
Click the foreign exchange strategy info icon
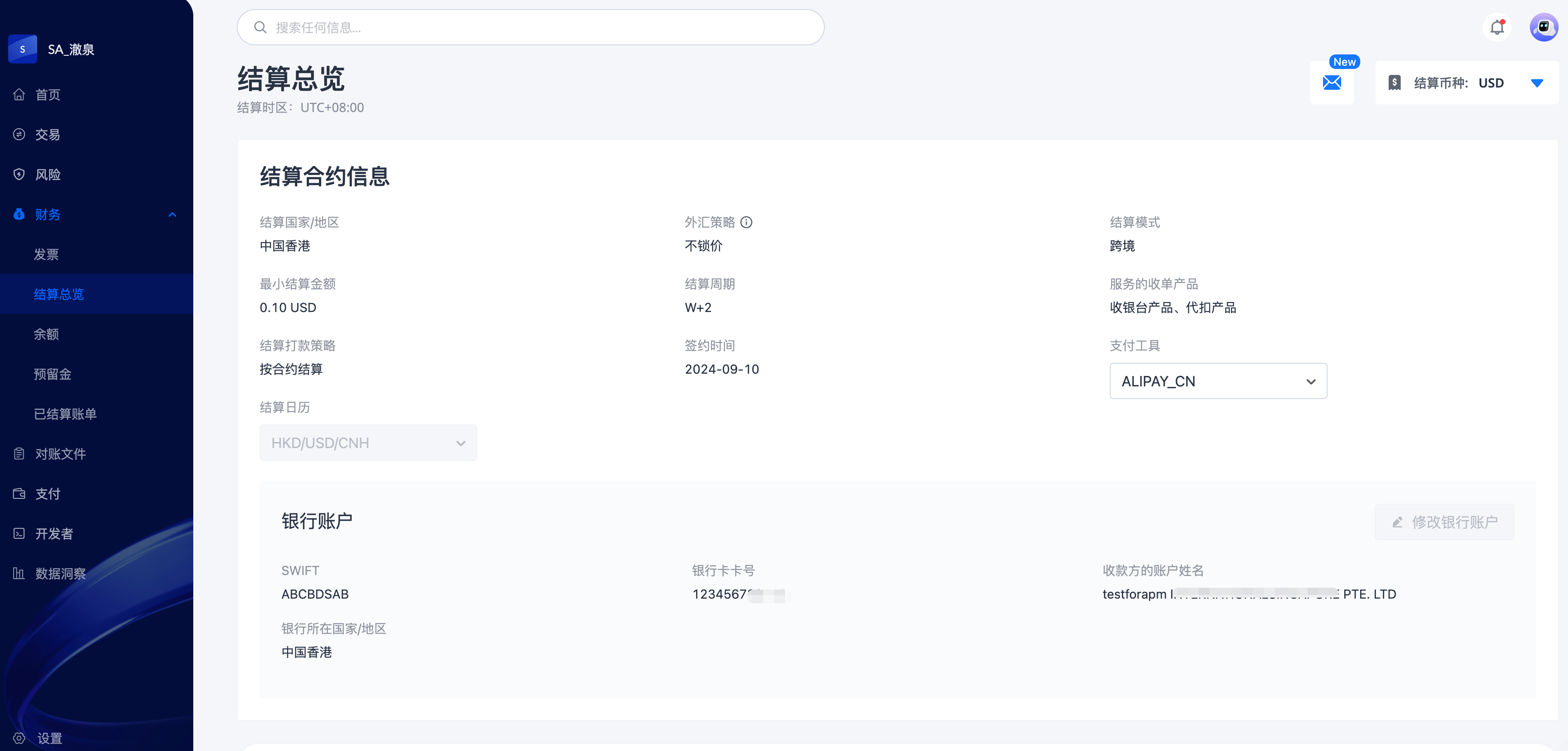click(746, 222)
